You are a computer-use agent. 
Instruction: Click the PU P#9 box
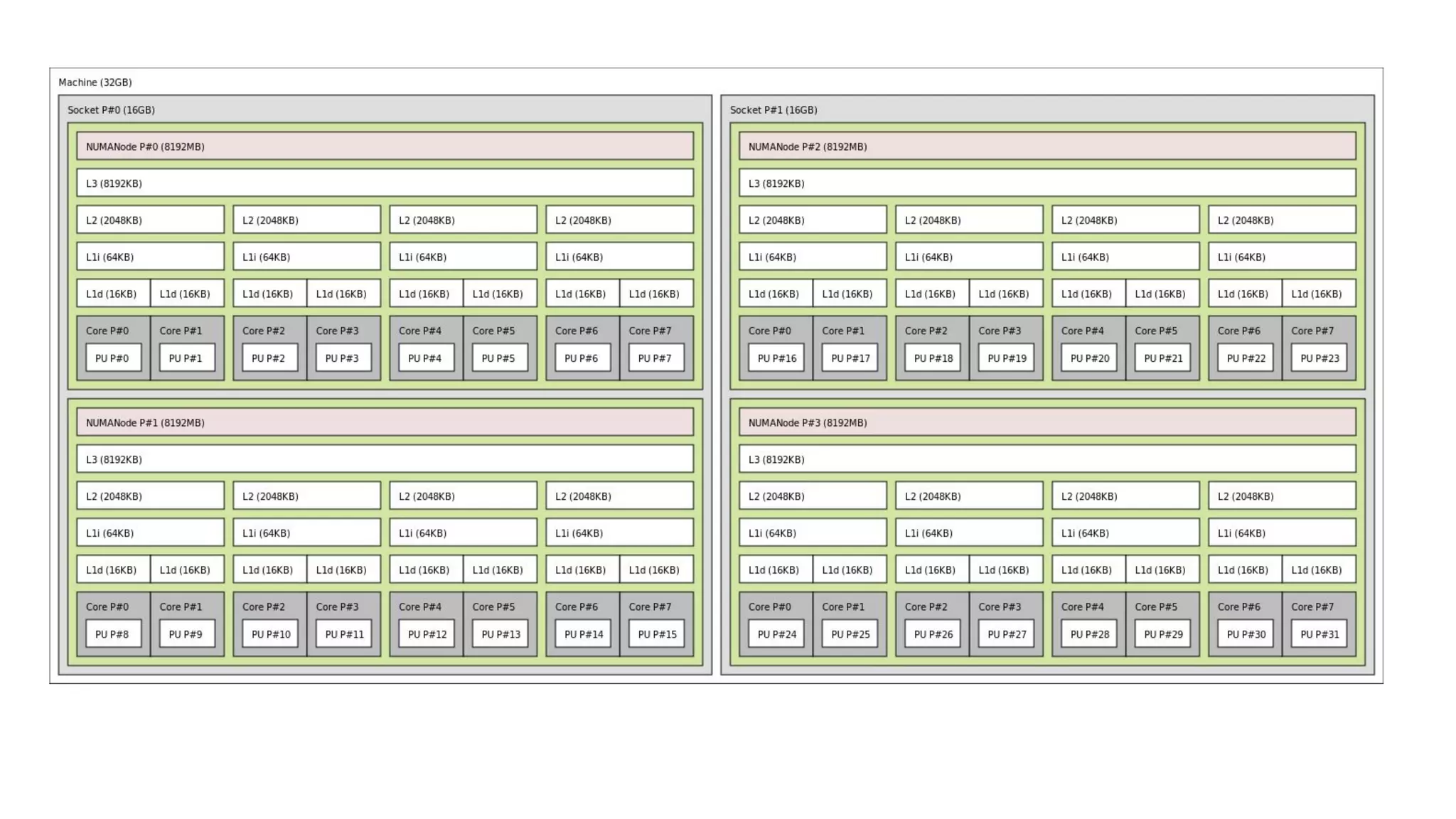[186, 633]
